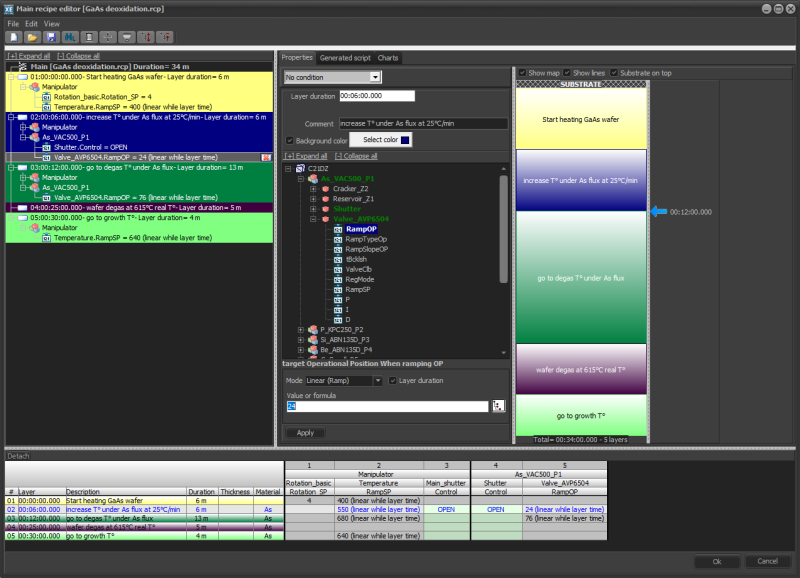This screenshot has width=800, height=578.
Task: Click the C21DZ root node icon
Action: click(300, 169)
